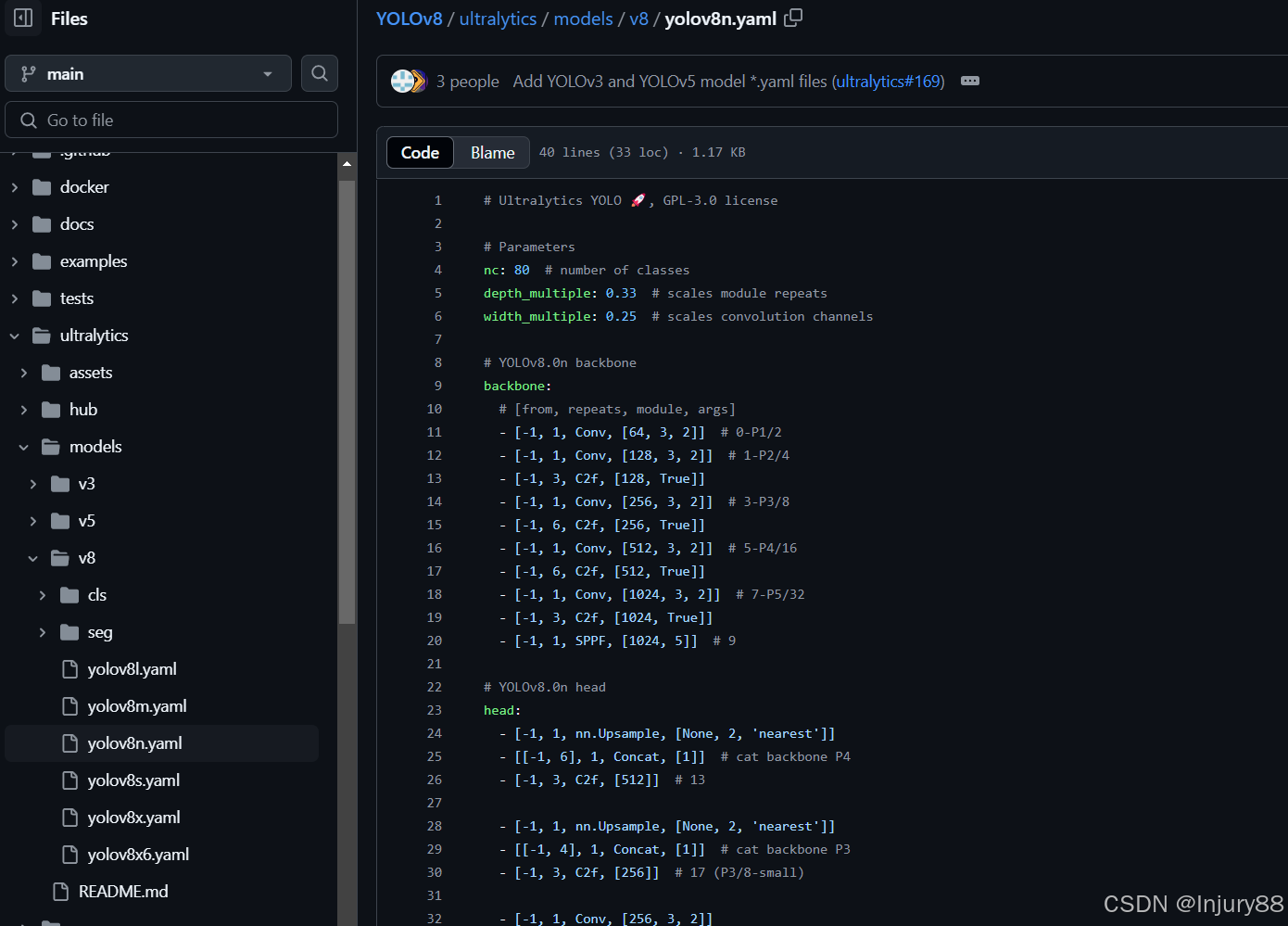Screen dimensions: 1288x926
Task: Click the file tree scroll up arrow
Action: tap(347, 163)
